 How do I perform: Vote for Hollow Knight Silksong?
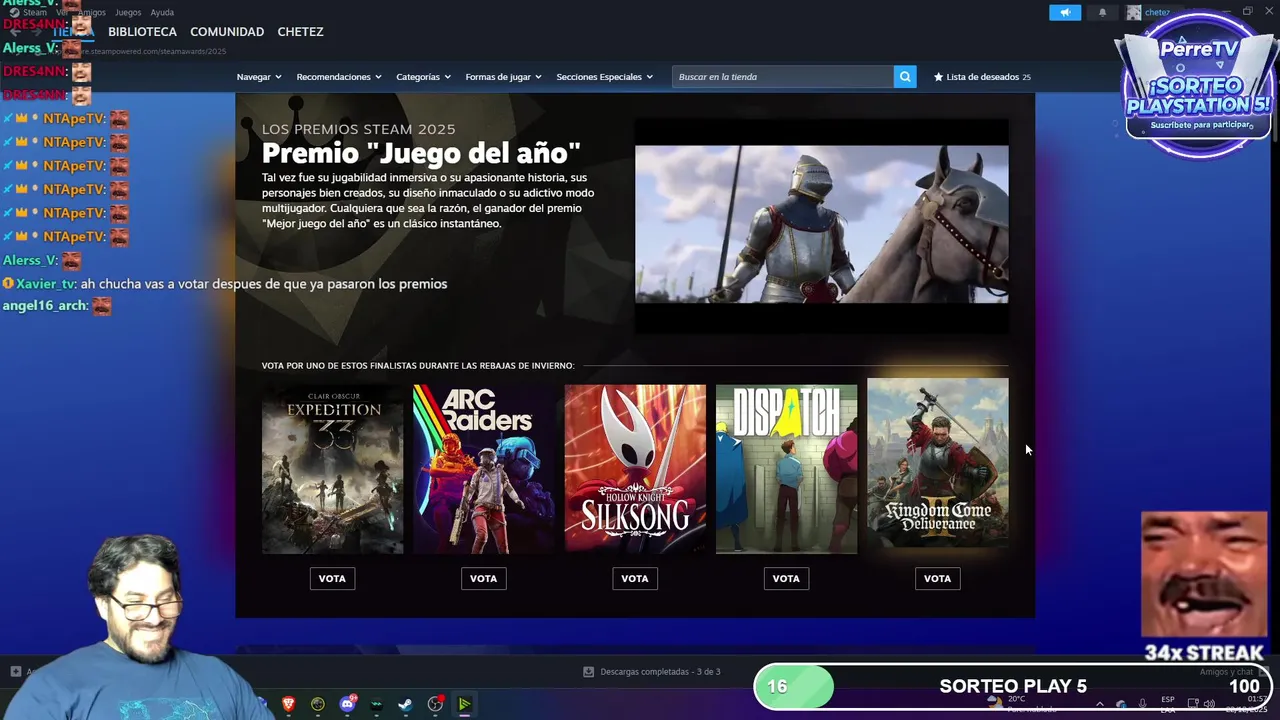[635, 578]
